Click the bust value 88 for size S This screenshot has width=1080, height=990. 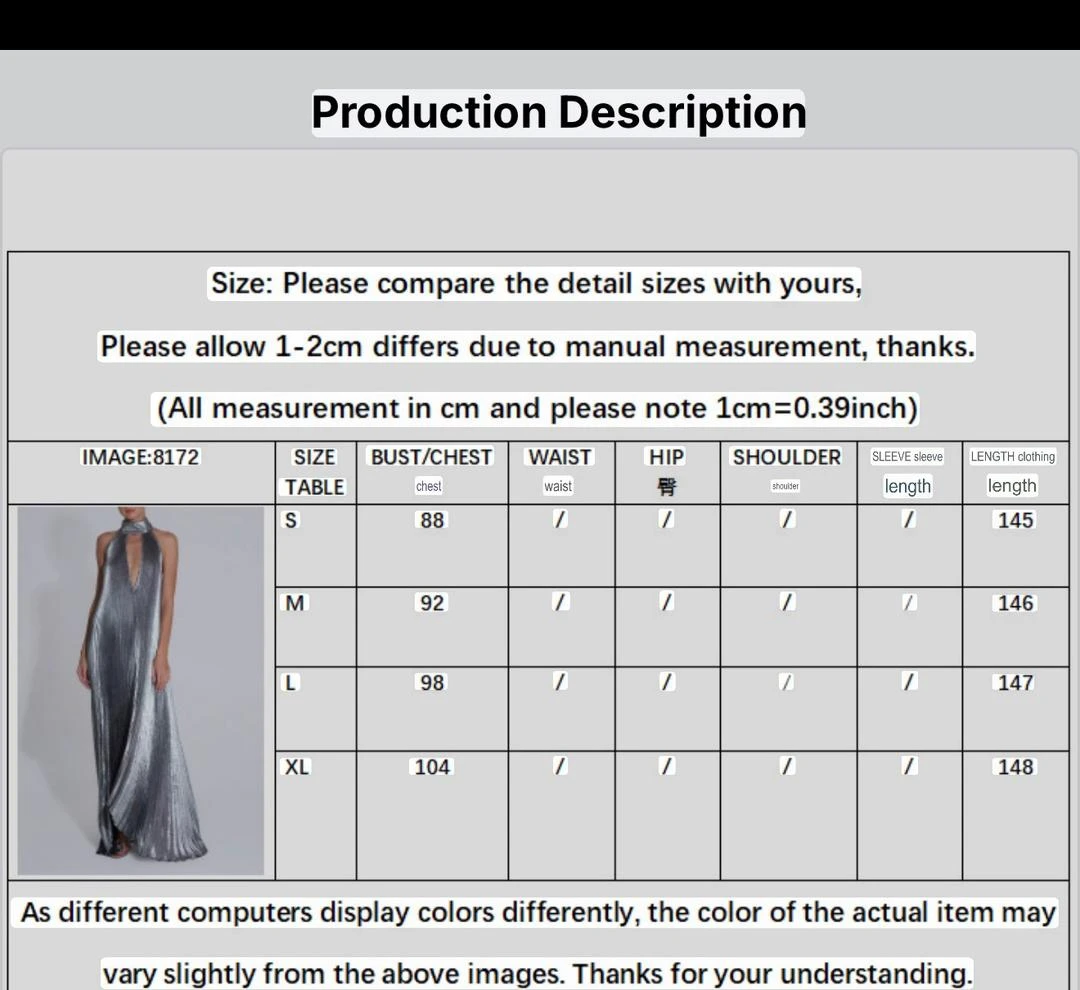tap(431, 520)
